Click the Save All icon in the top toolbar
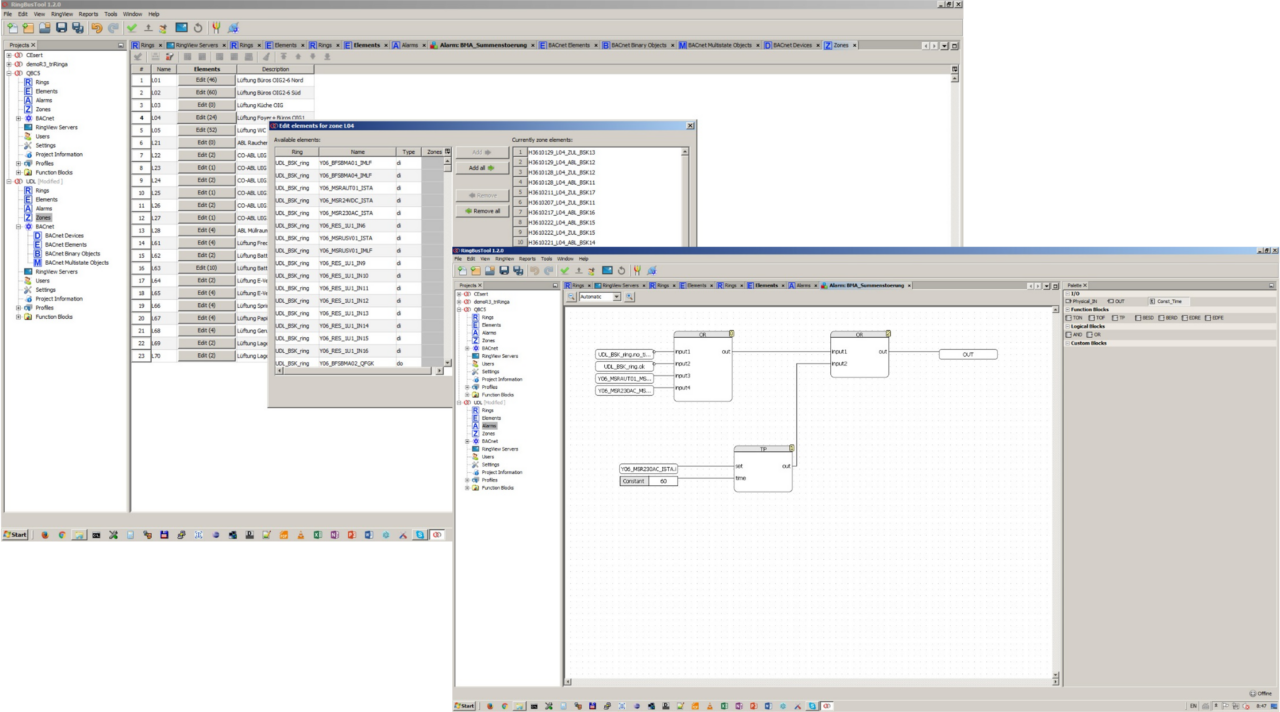 (78, 28)
